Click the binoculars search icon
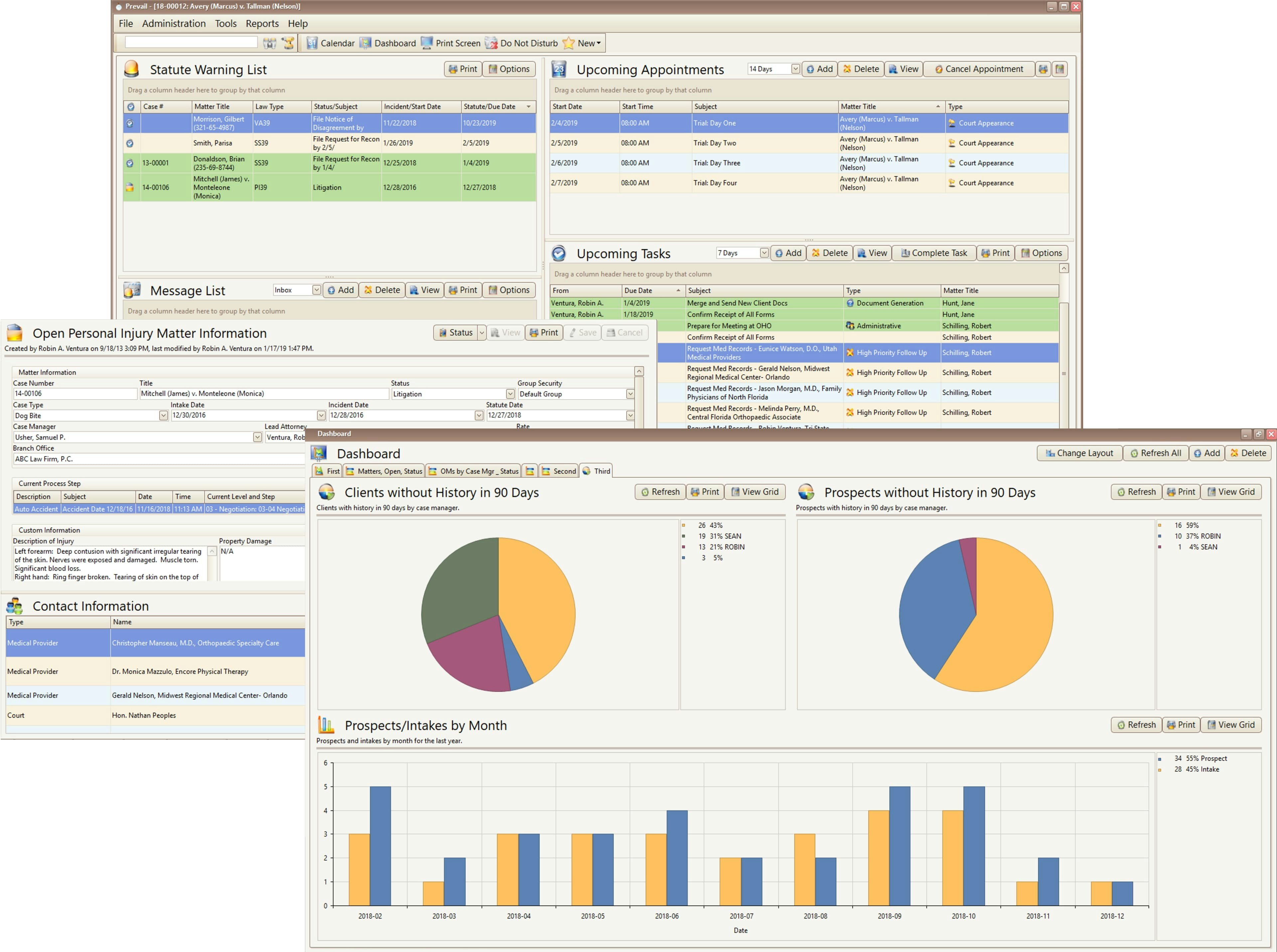Screen dimensions: 1277x952 [x=269, y=43]
